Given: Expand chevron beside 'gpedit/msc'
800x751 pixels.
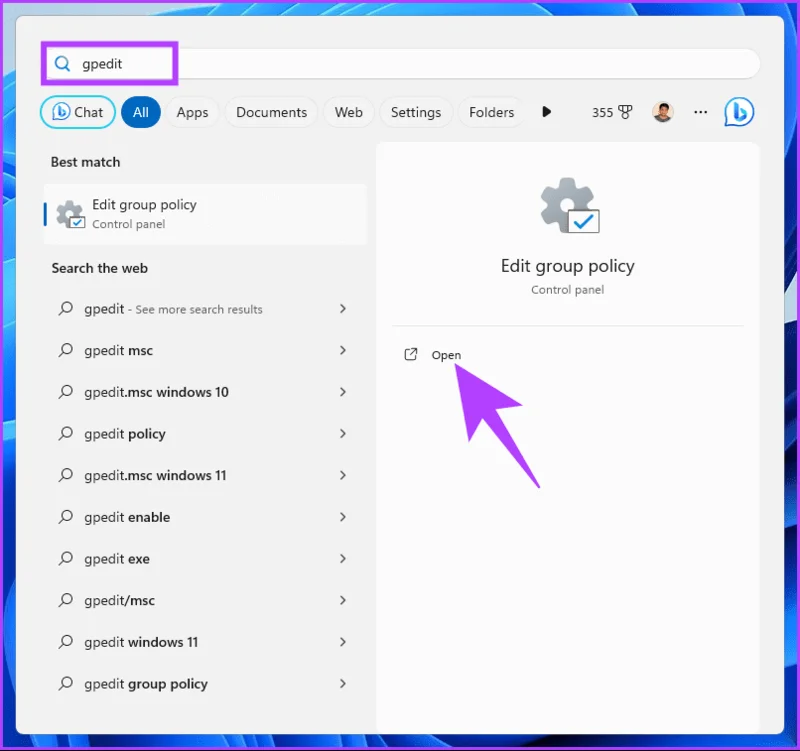Looking at the screenshot, I should [x=343, y=600].
